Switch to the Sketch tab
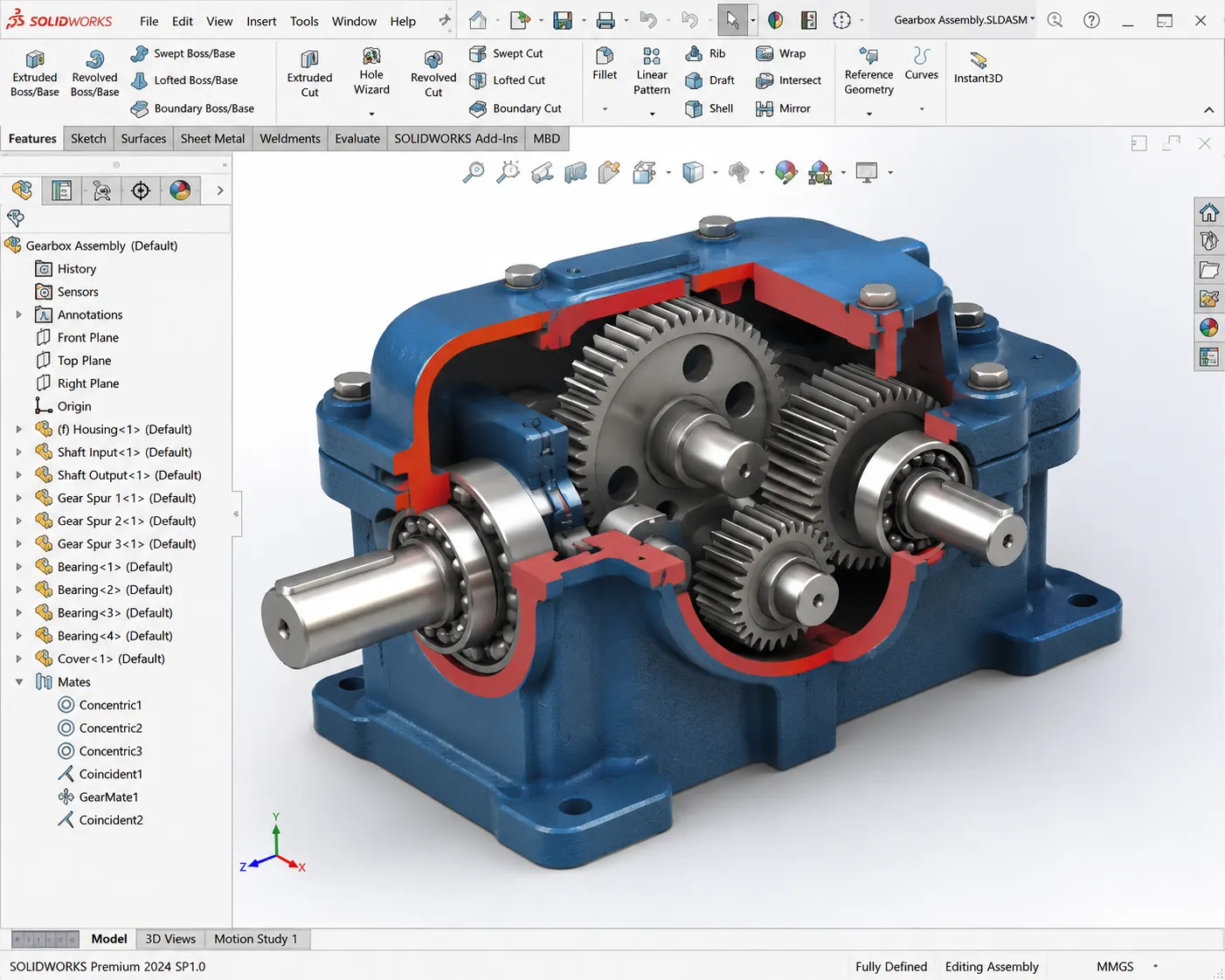Viewport: 1225px width, 980px height. click(x=88, y=138)
